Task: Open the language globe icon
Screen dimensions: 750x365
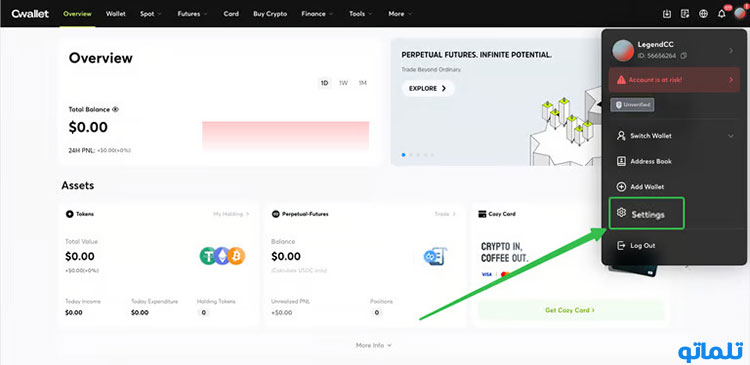Action: [x=703, y=14]
